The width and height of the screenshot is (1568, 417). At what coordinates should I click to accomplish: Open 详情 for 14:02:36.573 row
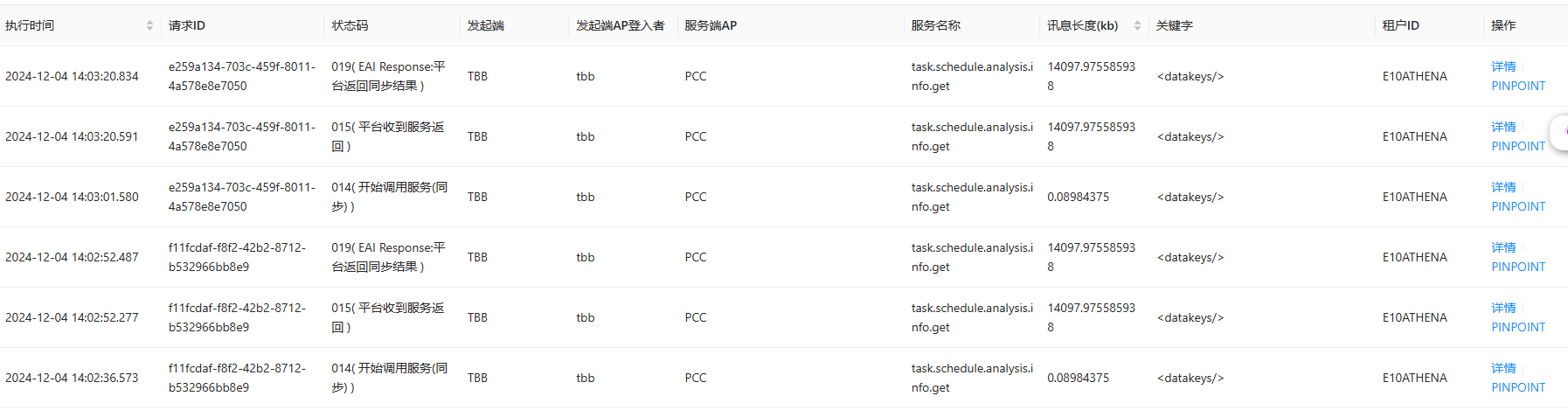click(x=1503, y=368)
